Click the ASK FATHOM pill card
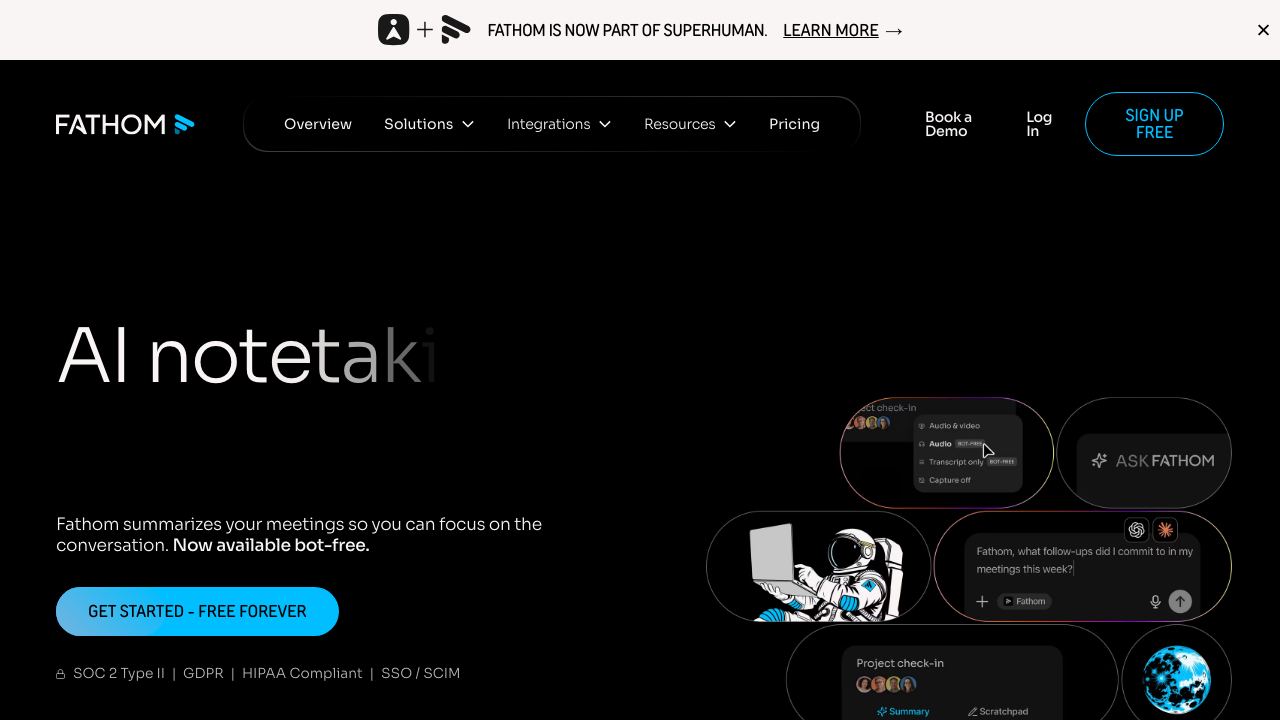 1144,453
